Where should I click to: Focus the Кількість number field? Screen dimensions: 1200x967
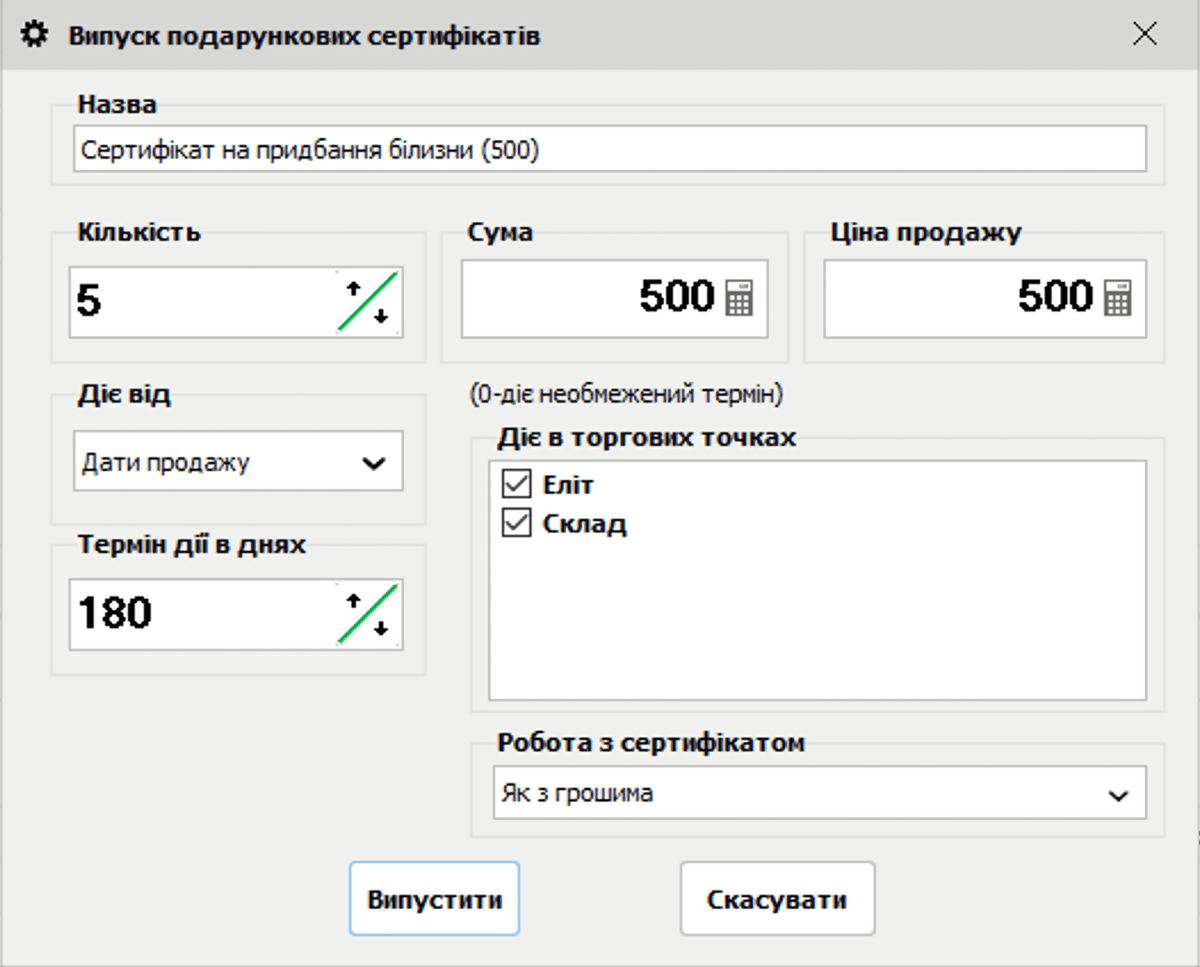200,302
